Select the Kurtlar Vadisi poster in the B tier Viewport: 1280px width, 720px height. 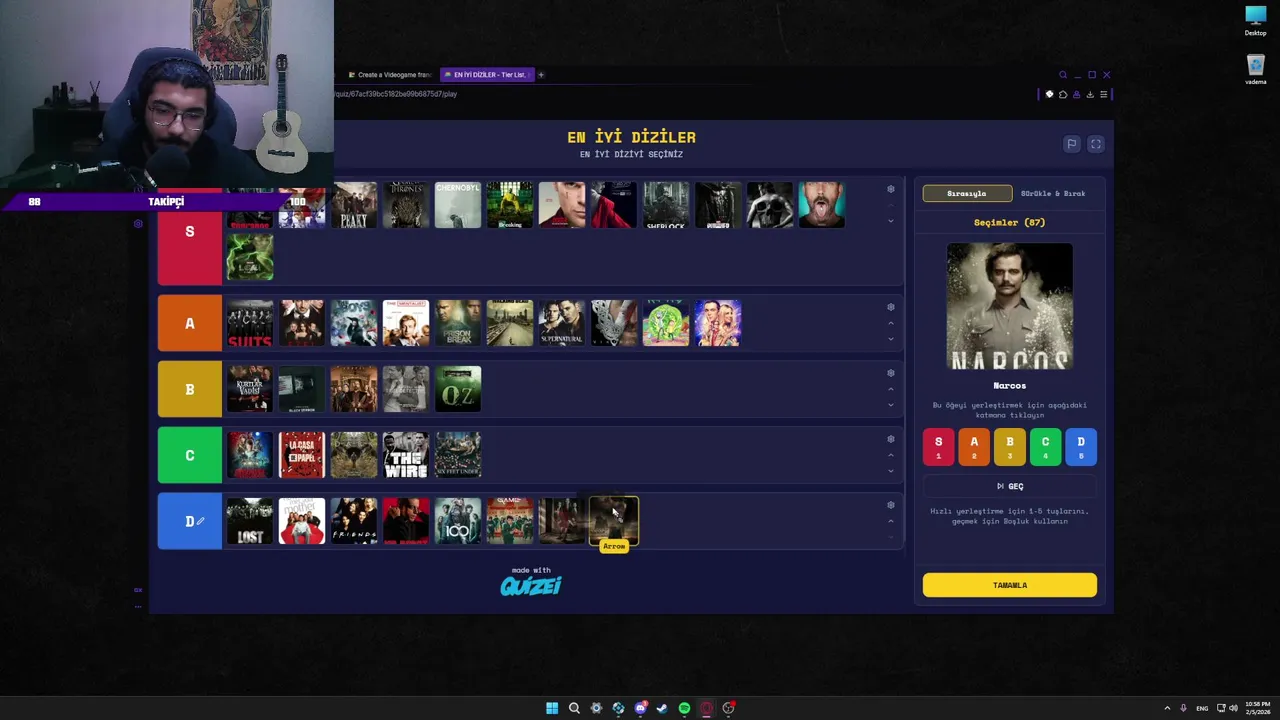250,389
